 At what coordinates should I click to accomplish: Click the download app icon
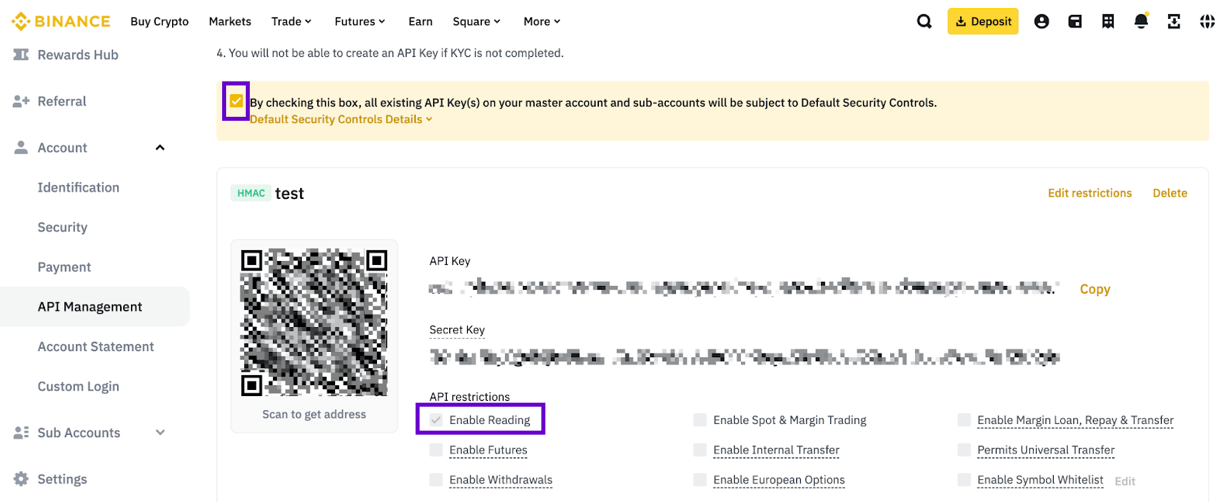pyautogui.click(x=1174, y=21)
